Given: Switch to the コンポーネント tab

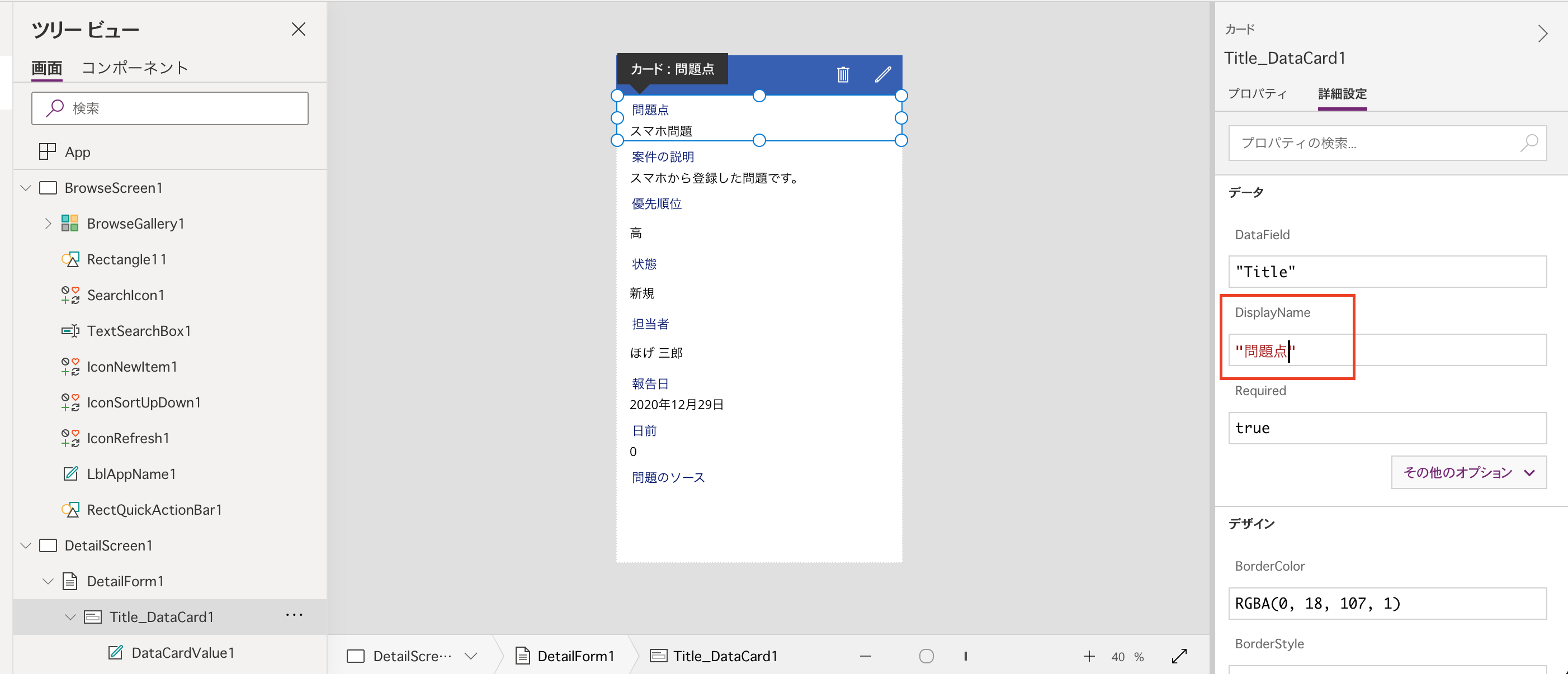Looking at the screenshot, I should (135, 68).
